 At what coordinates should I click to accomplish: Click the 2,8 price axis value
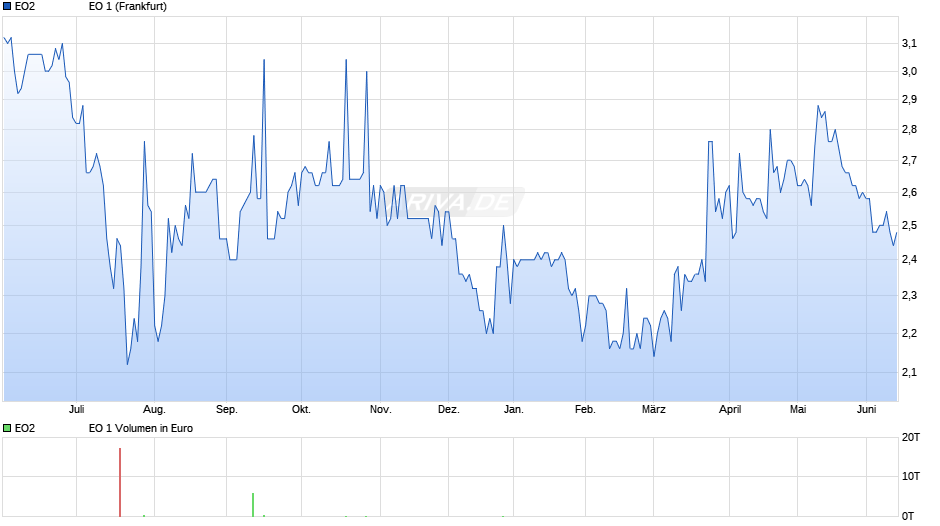pos(909,130)
